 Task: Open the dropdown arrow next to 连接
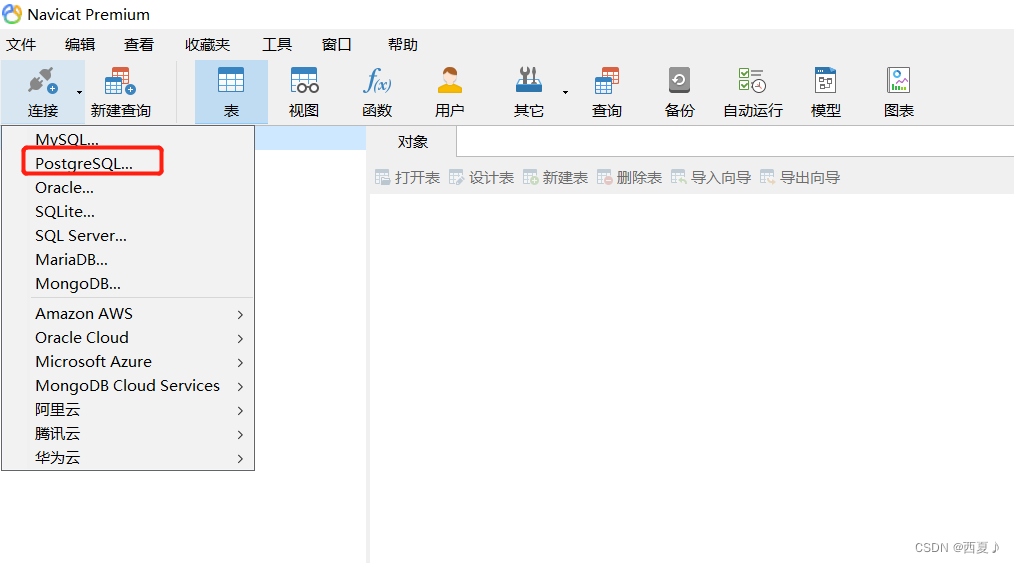click(80, 92)
